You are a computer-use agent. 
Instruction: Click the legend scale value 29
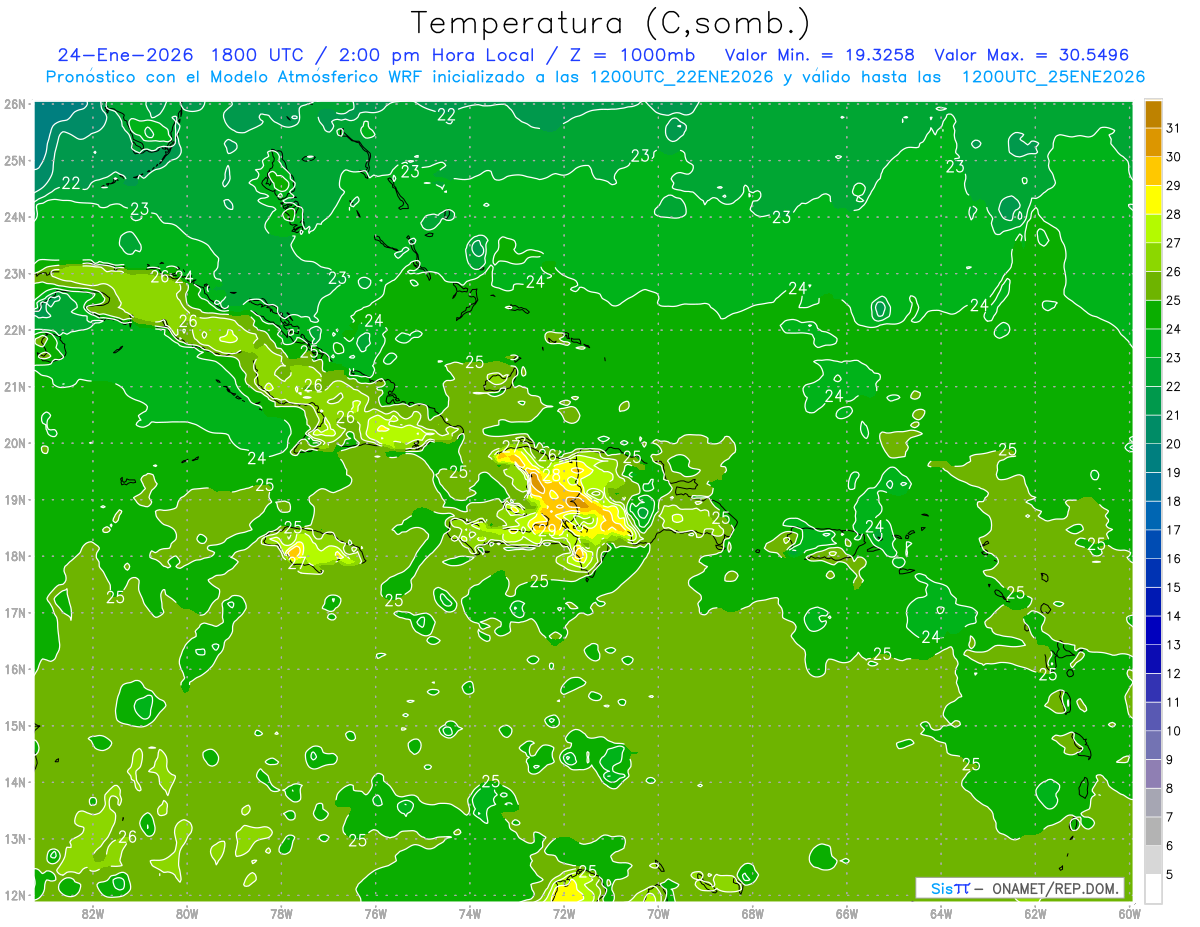point(1173,185)
